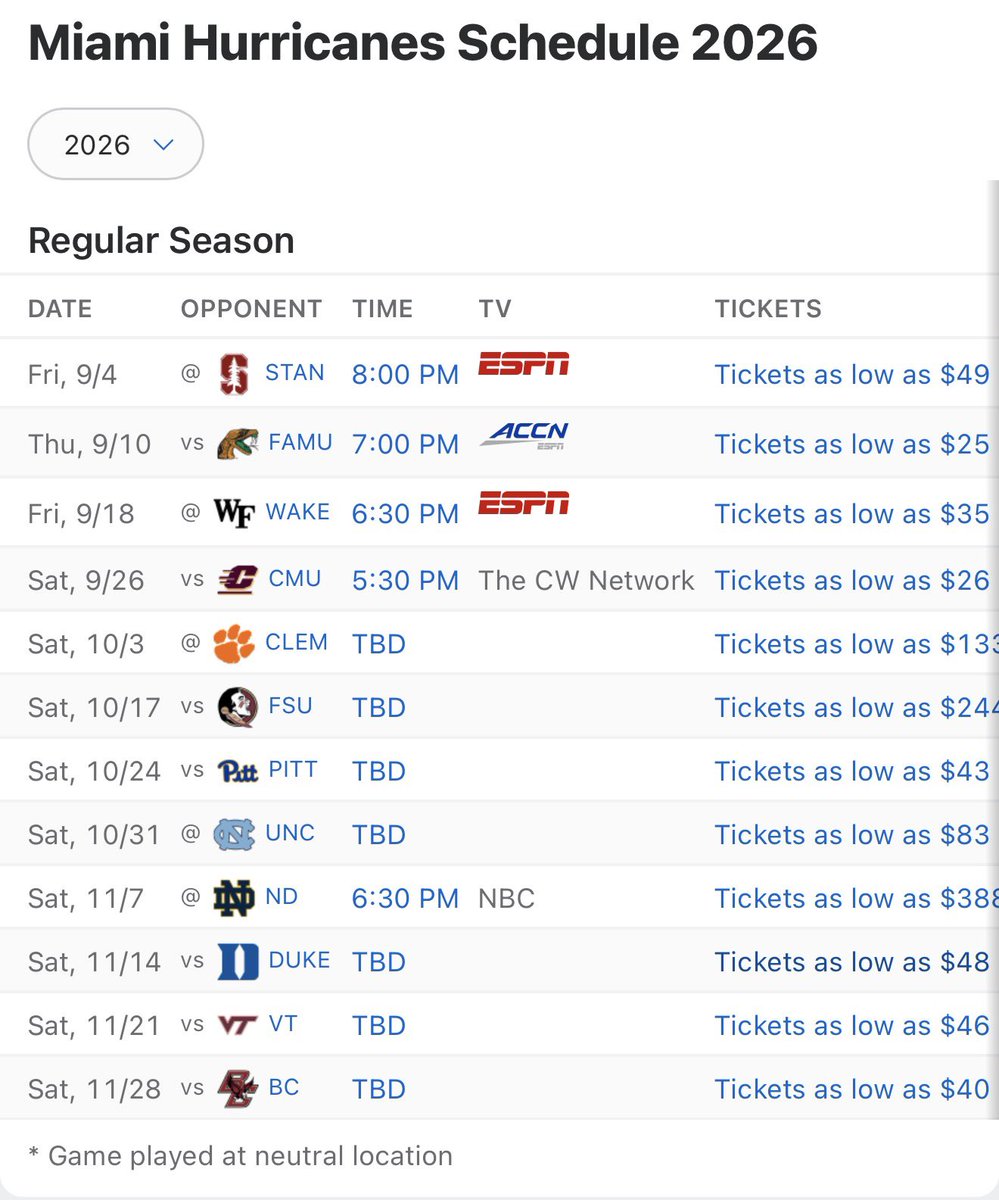The height and width of the screenshot is (1200, 999).
Task: Click the Stanford tree logo
Action: (x=233, y=374)
